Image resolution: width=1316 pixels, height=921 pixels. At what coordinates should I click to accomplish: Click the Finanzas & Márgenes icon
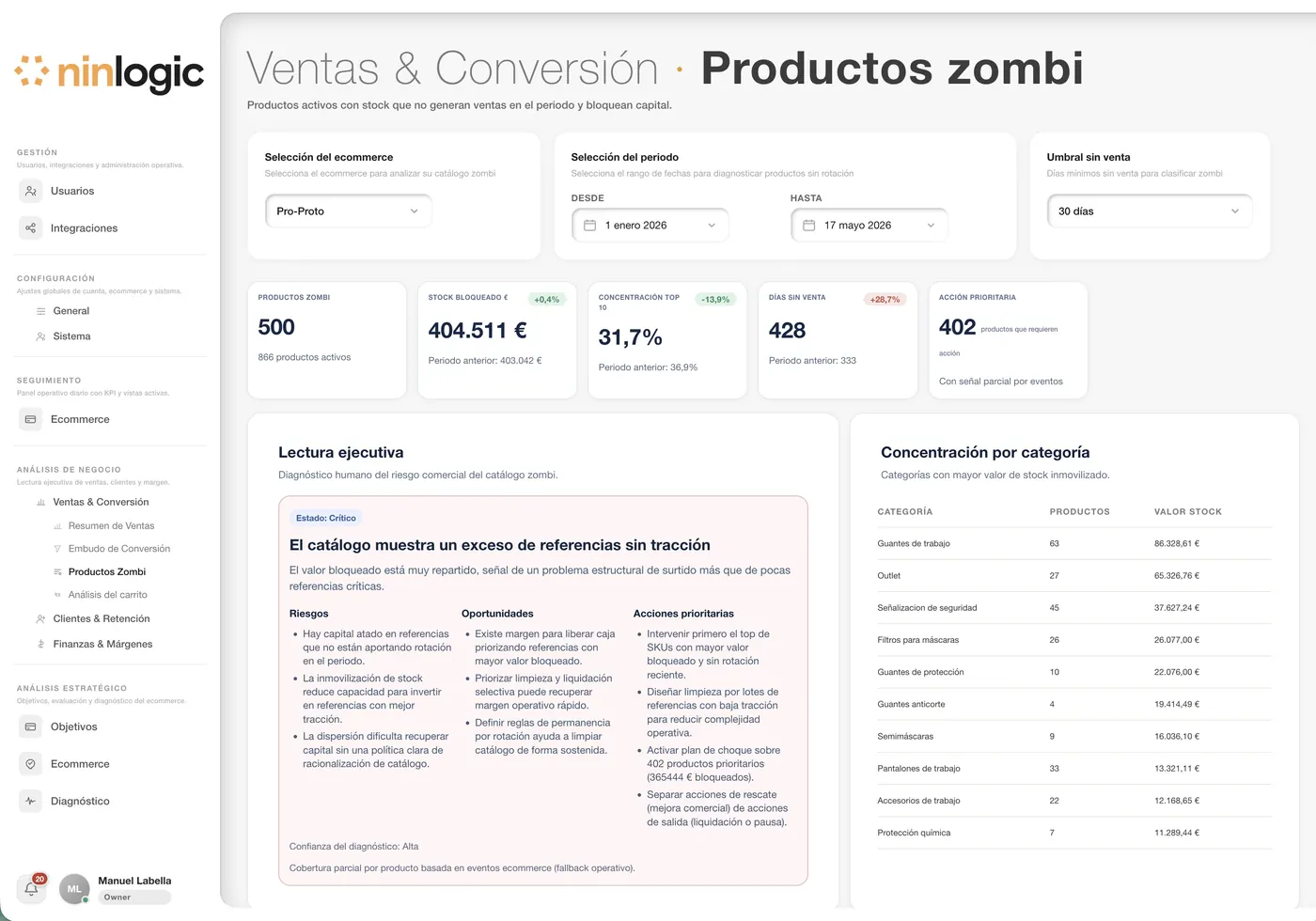click(40, 645)
